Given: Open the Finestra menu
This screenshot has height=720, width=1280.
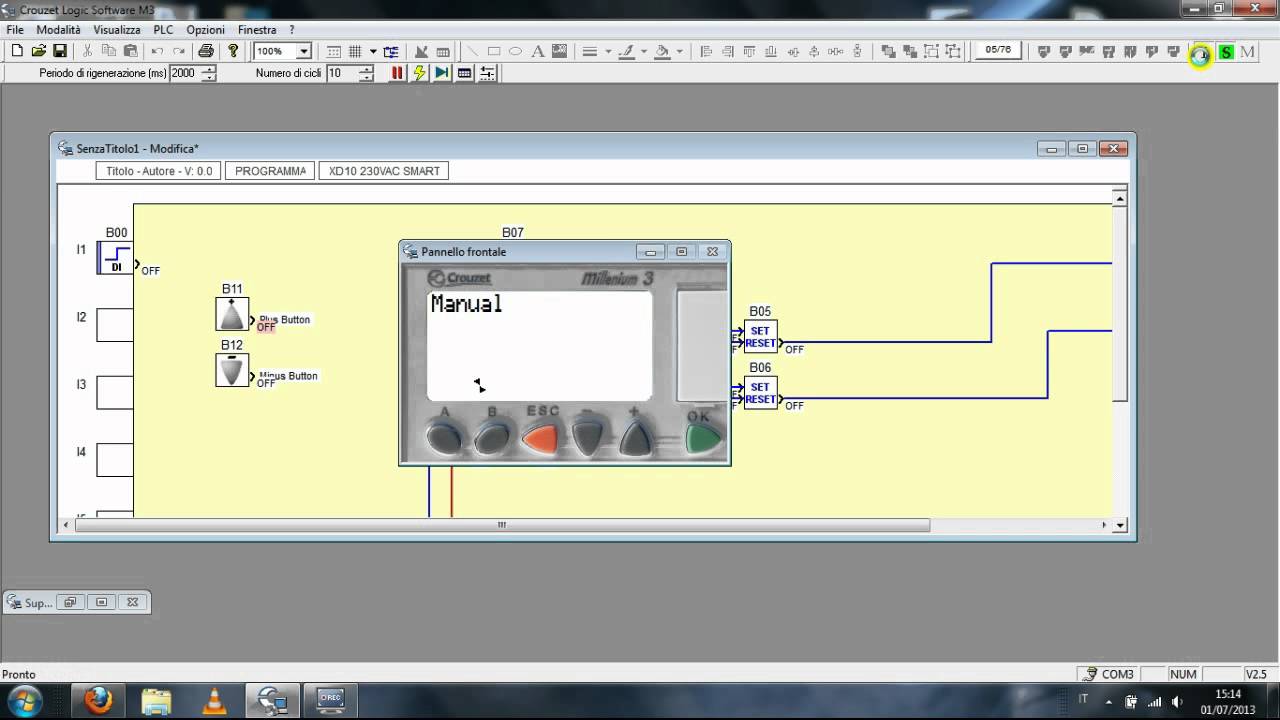Looking at the screenshot, I should [x=257, y=30].
